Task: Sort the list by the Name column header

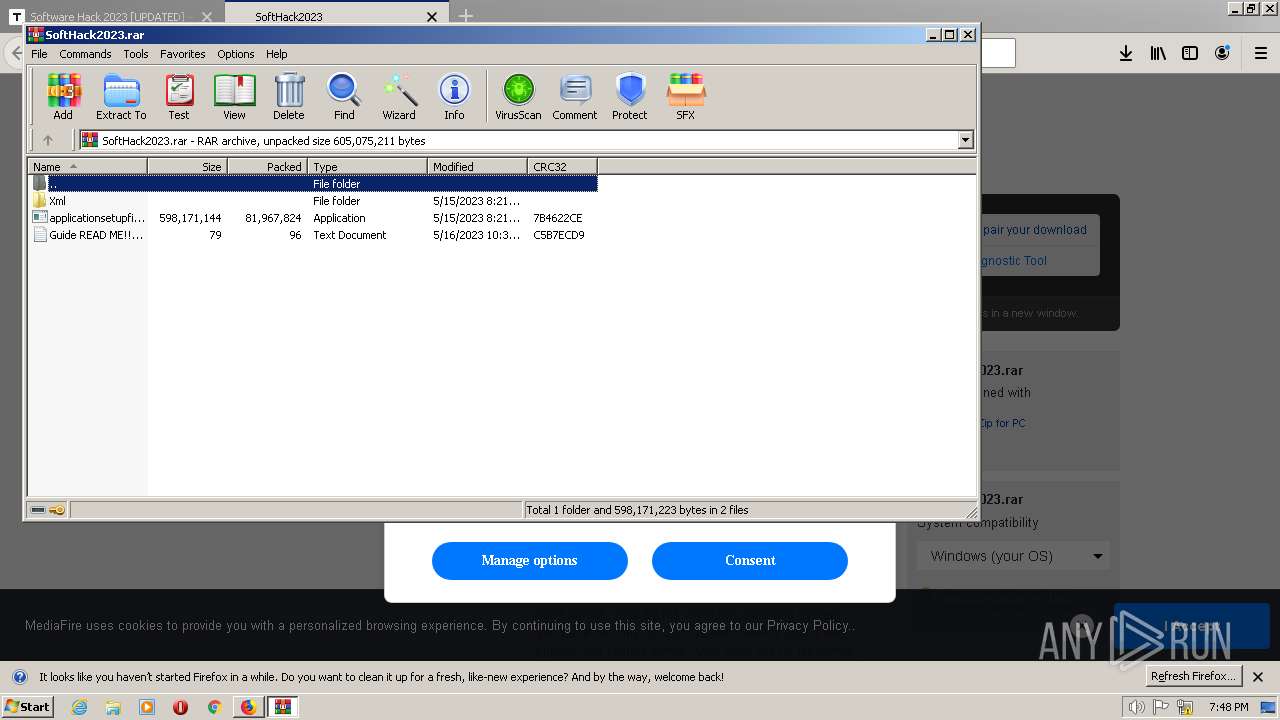Action: click(87, 167)
